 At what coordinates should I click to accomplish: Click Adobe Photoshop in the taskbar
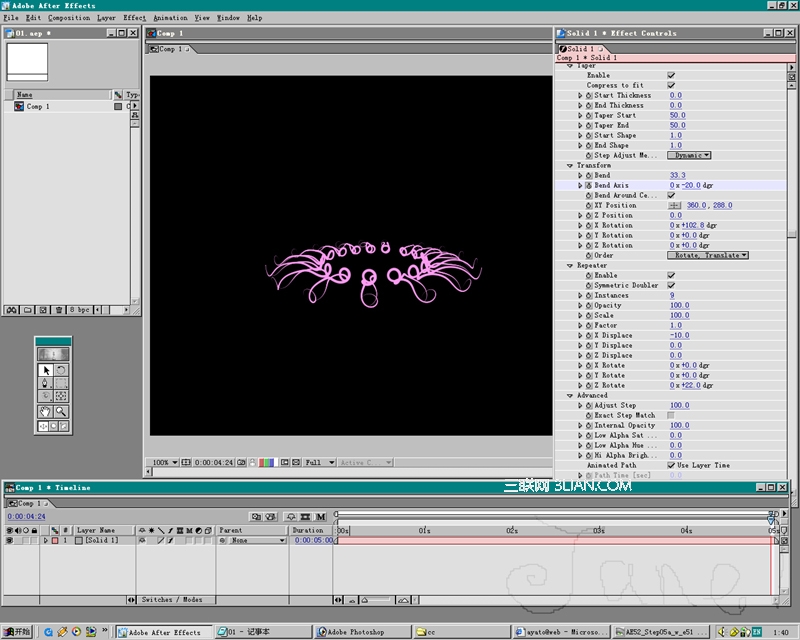[355, 632]
